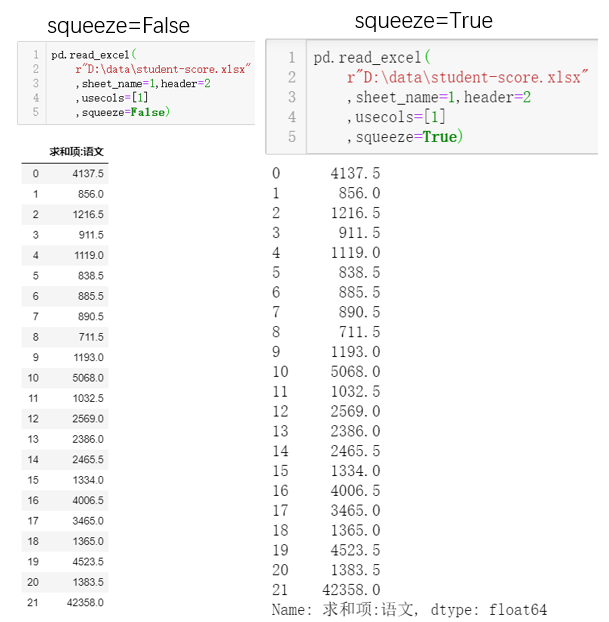Click line number 1 in left cell gutter

pos(35,55)
